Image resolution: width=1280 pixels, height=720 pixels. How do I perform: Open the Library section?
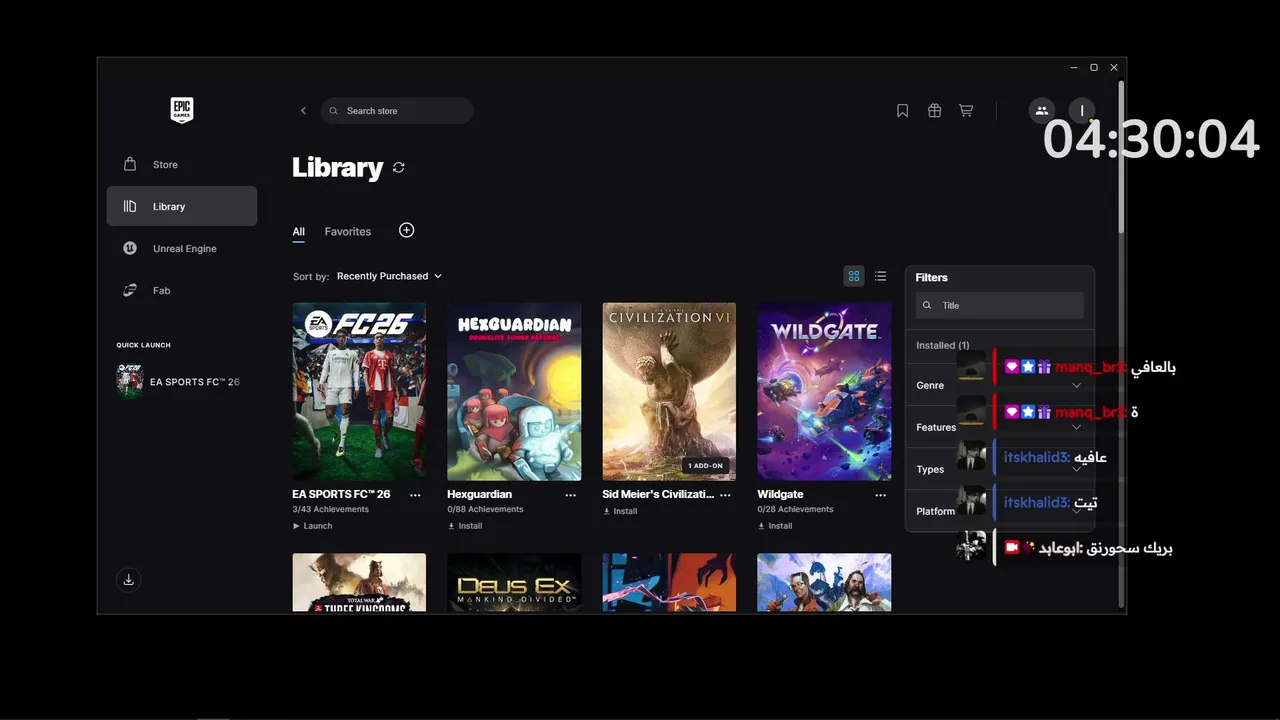click(182, 206)
